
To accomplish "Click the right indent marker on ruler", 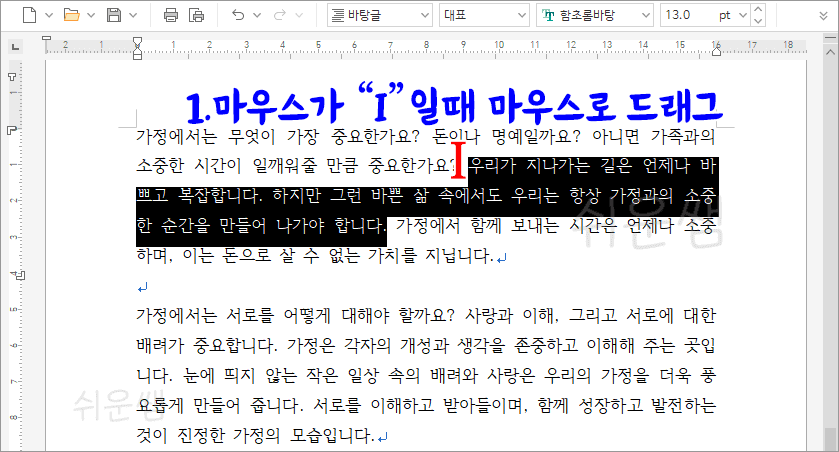I will click(716, 51).
